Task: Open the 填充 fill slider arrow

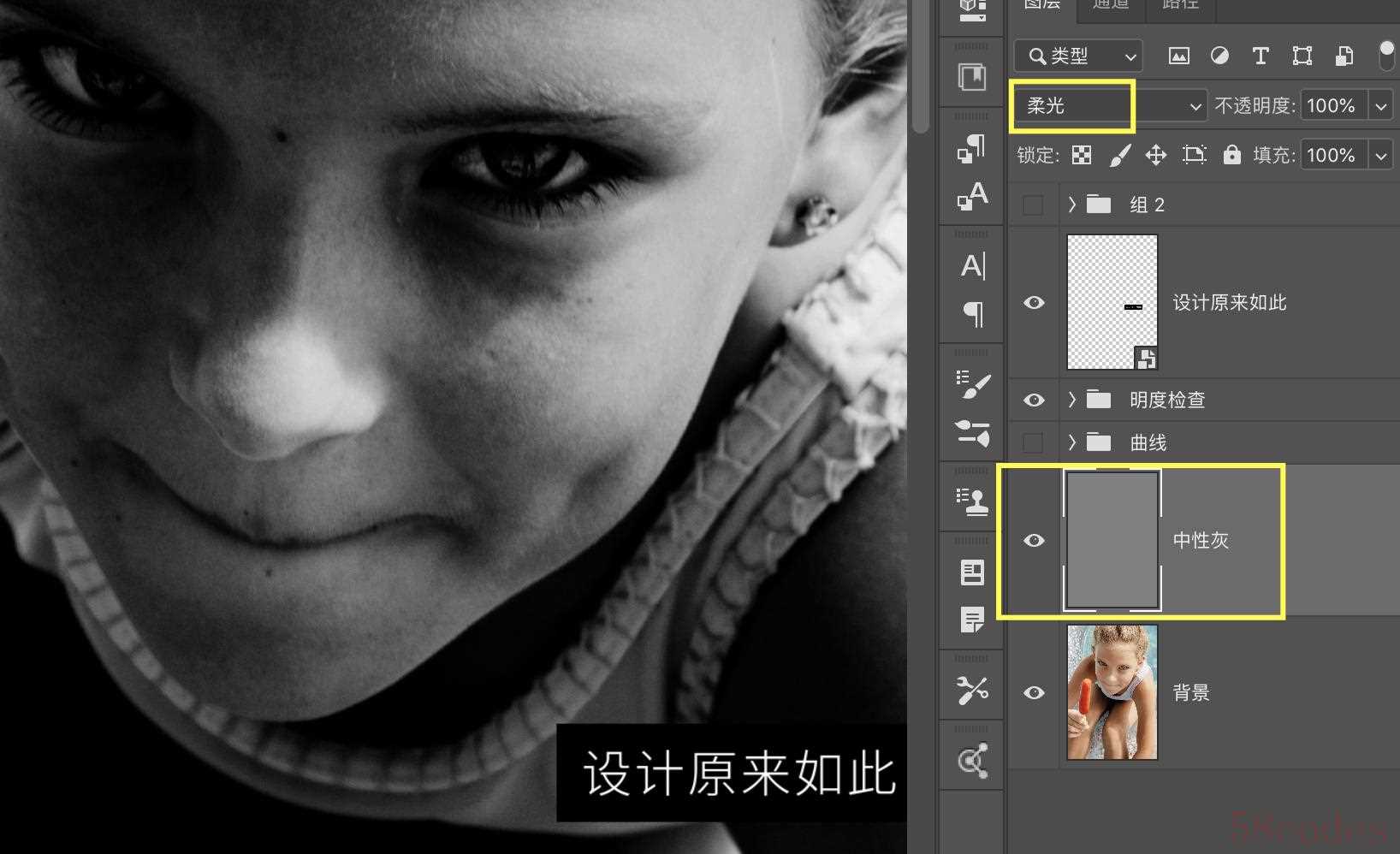Action: point(1380,155)
